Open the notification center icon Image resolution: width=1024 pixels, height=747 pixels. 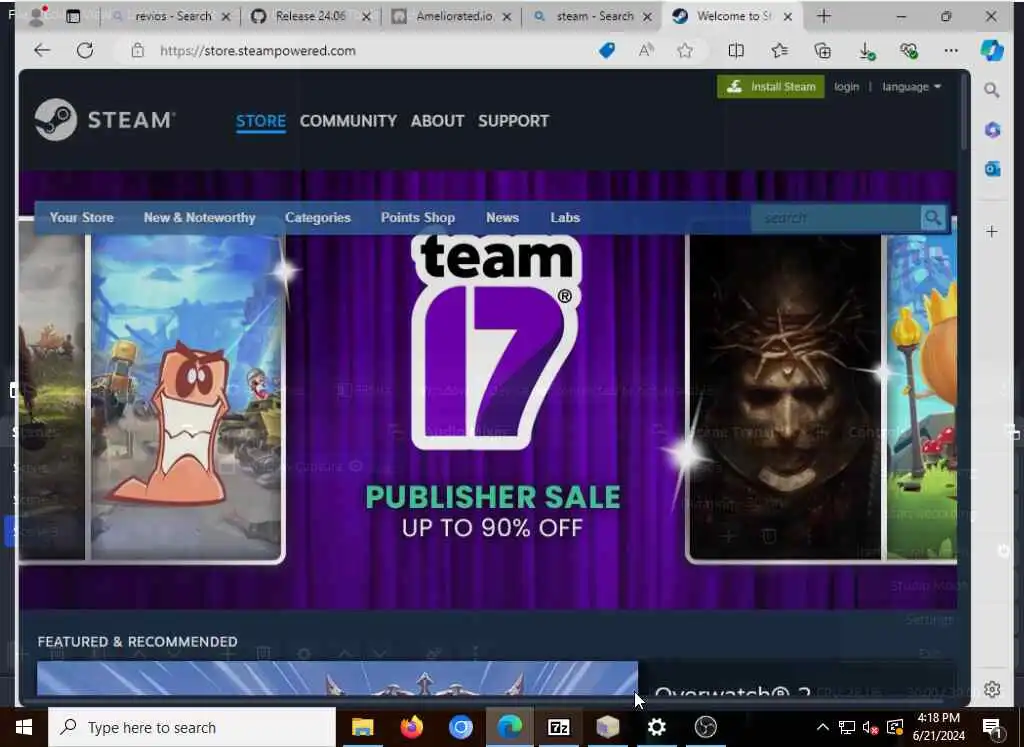click(992, 727)
